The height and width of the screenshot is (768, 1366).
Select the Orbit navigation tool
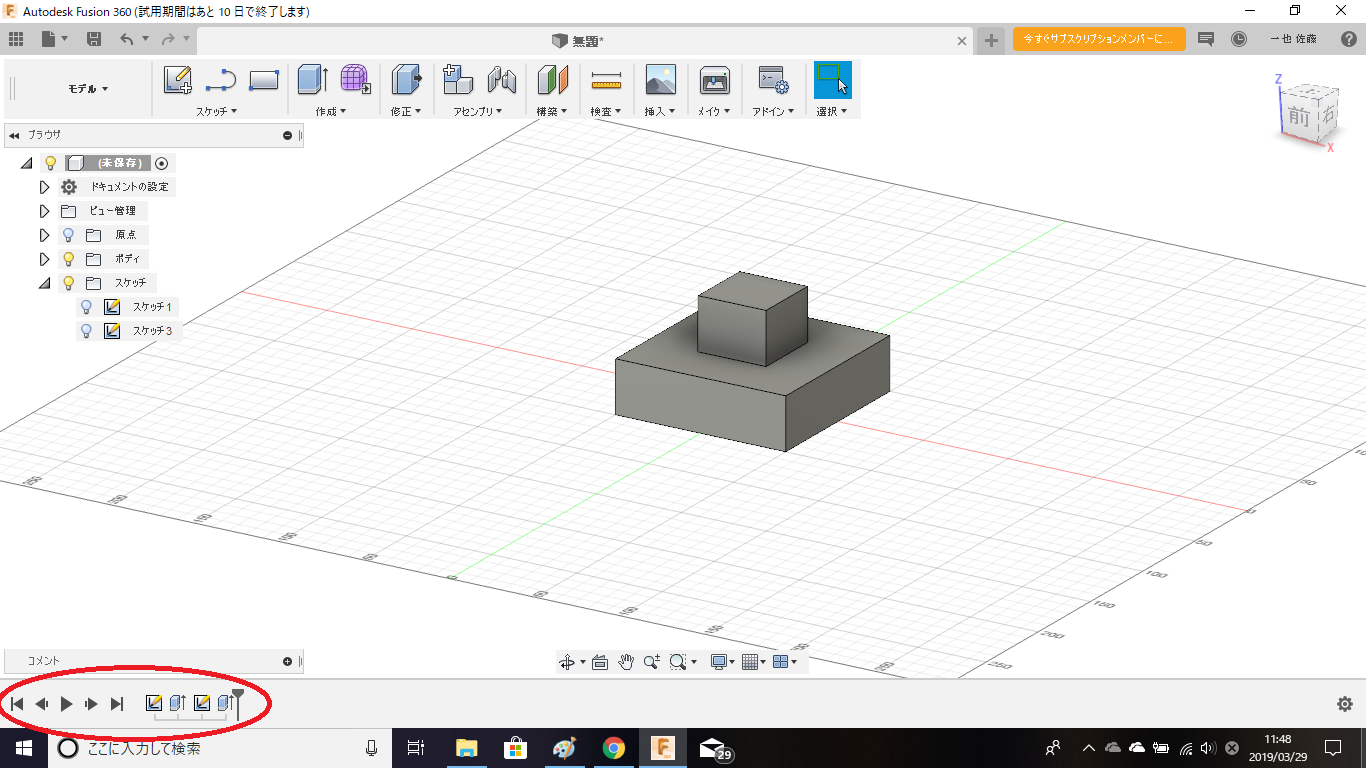566,662
